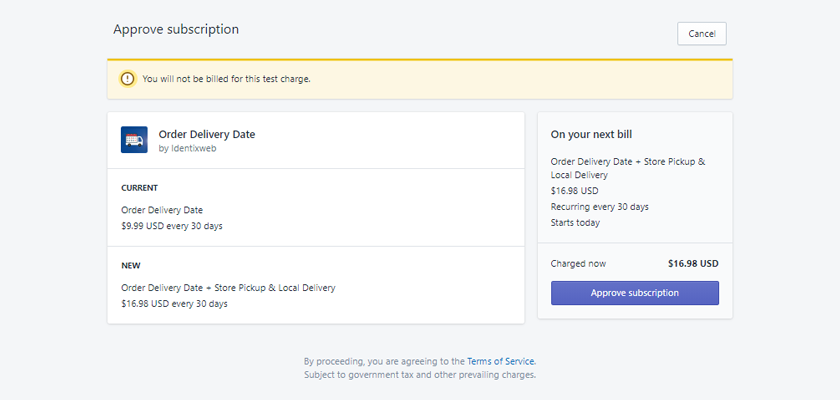Click the Cancel button
This screenshot has height=400, width=840.
[701, 33]
